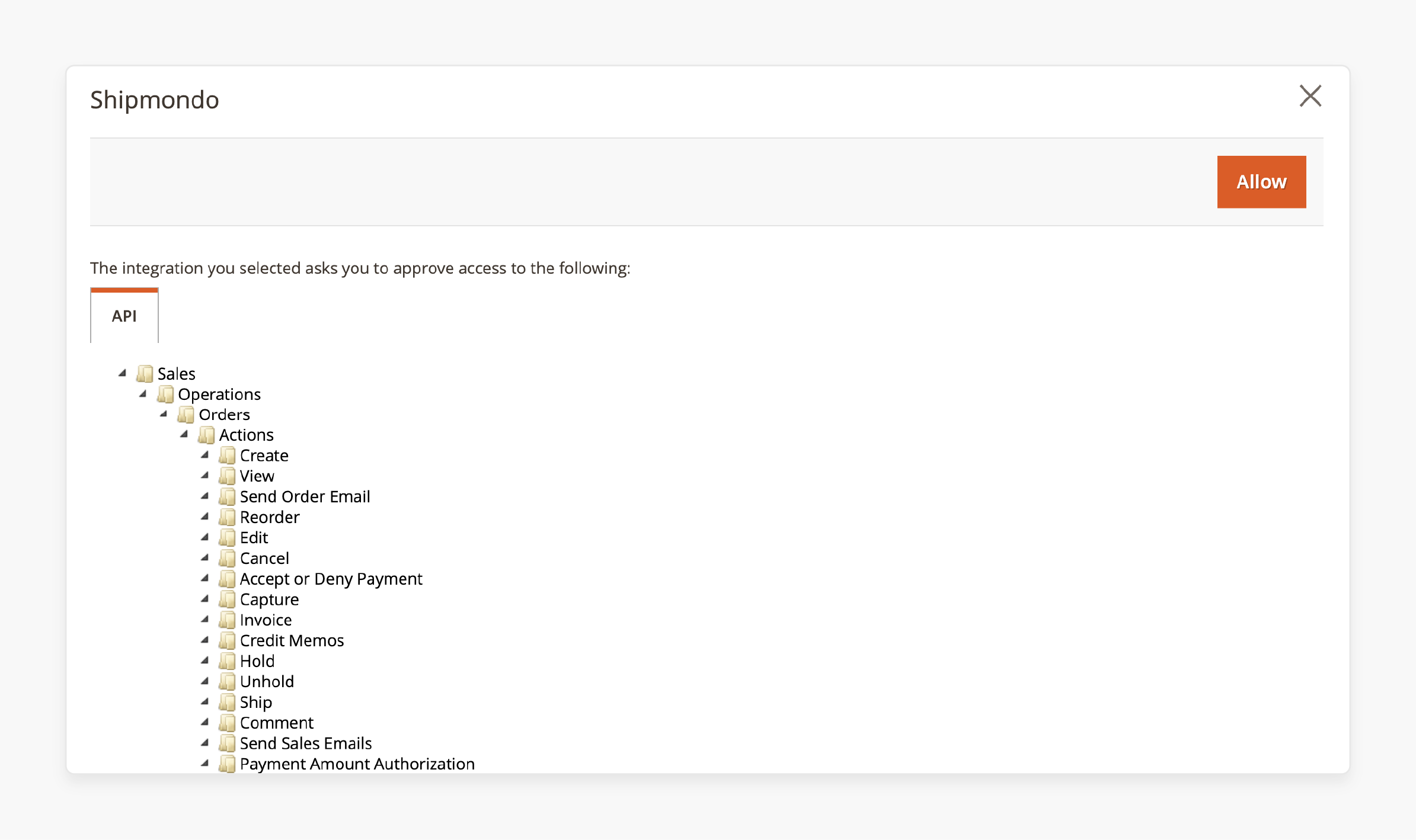Select the Send Order Email label
The height and width of the screenshot is (840, 1416).
pyautogui.click(x=305, y=497)
